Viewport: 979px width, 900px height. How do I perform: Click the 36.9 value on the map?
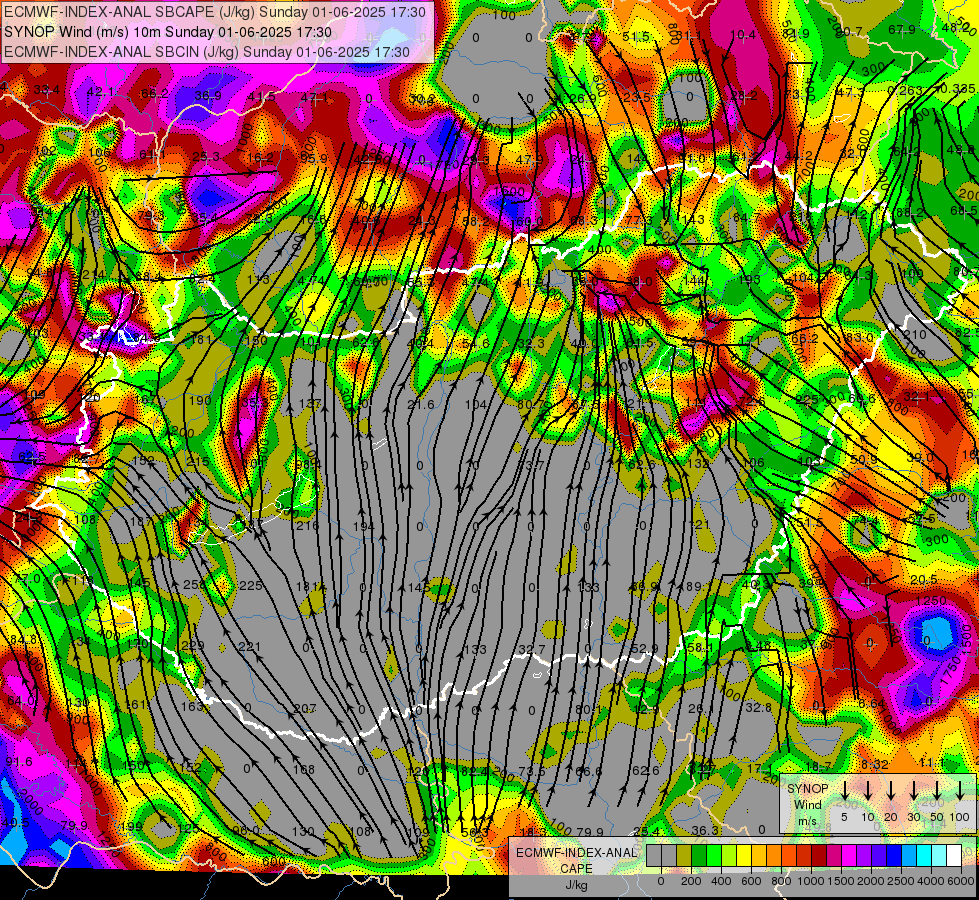coord(208,96)
